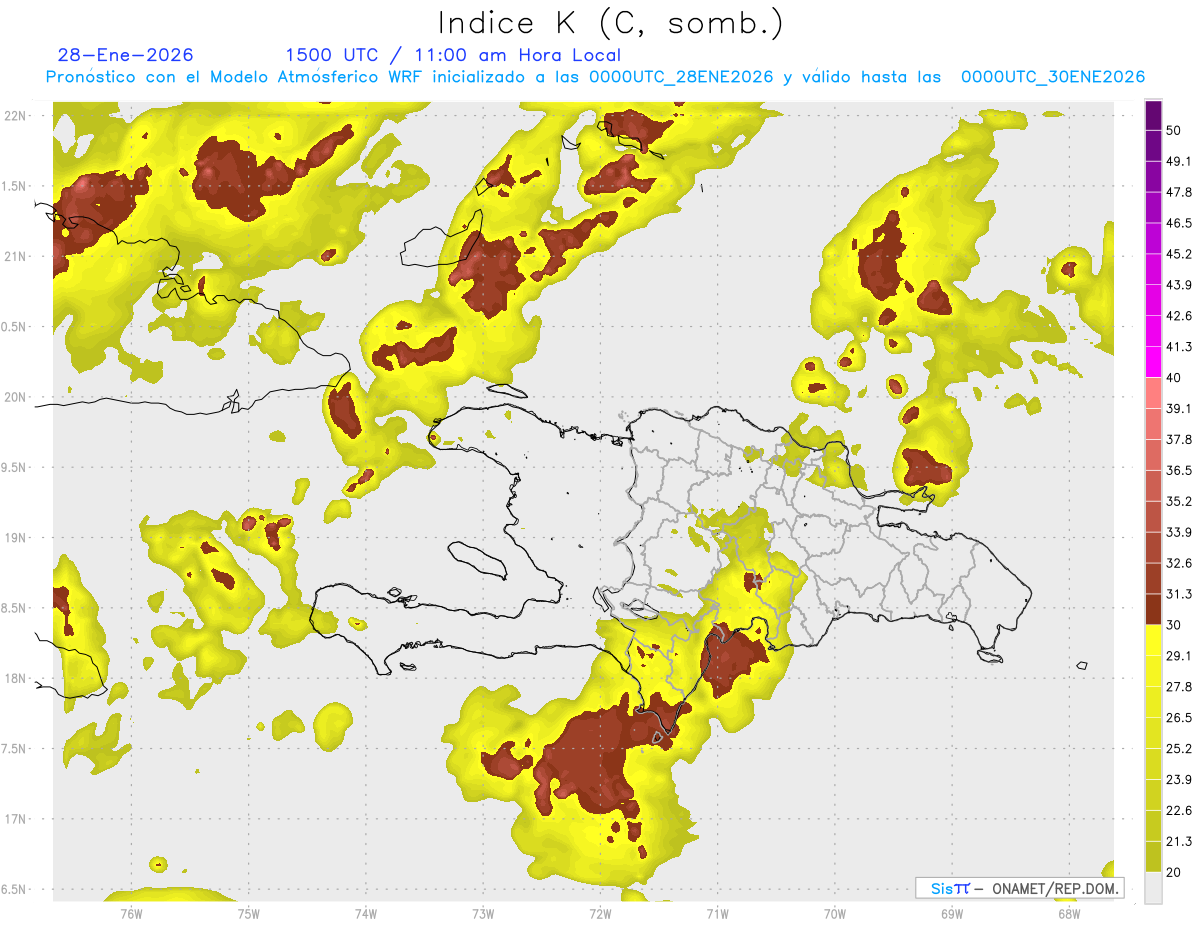This screenshot has width=1200, height=927.
Task: Pick the grey swatch below 20 on the scale
Action: (x=1153, y=888)
